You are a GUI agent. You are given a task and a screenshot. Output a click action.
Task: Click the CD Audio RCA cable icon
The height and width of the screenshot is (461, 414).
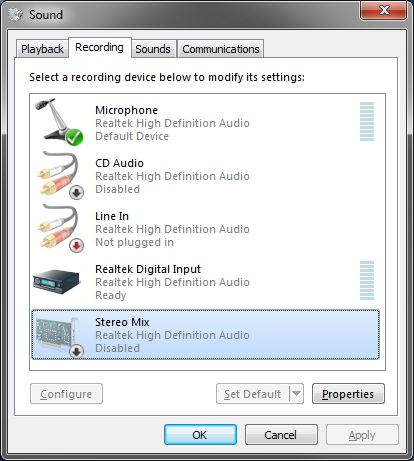point(60,175)
